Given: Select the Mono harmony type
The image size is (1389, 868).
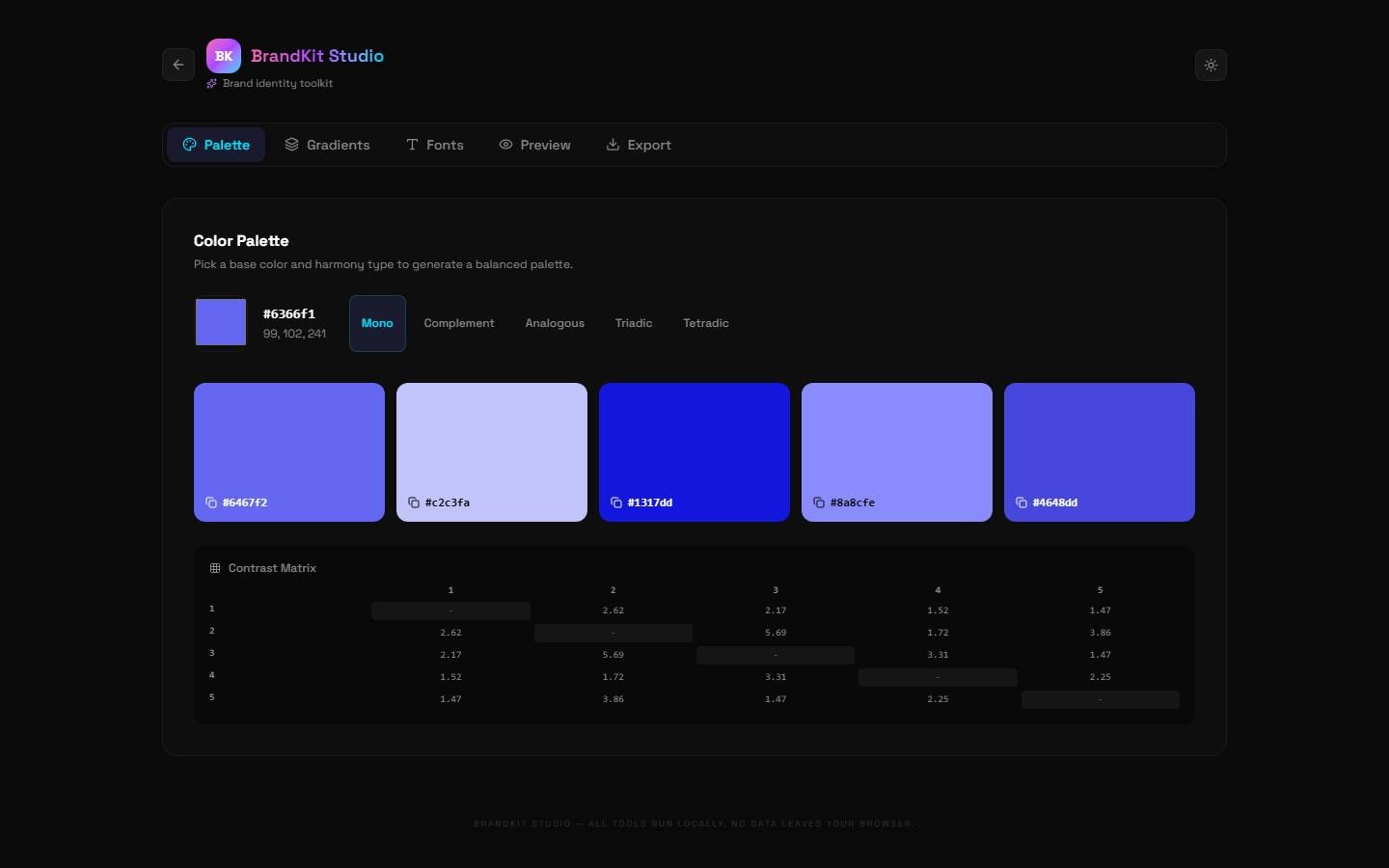Looking at the screenshot, I should [x=377, y=323].
